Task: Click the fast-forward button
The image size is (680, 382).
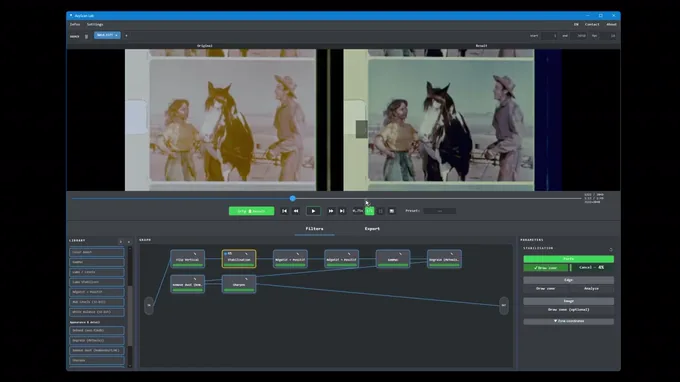Action: 331,211
